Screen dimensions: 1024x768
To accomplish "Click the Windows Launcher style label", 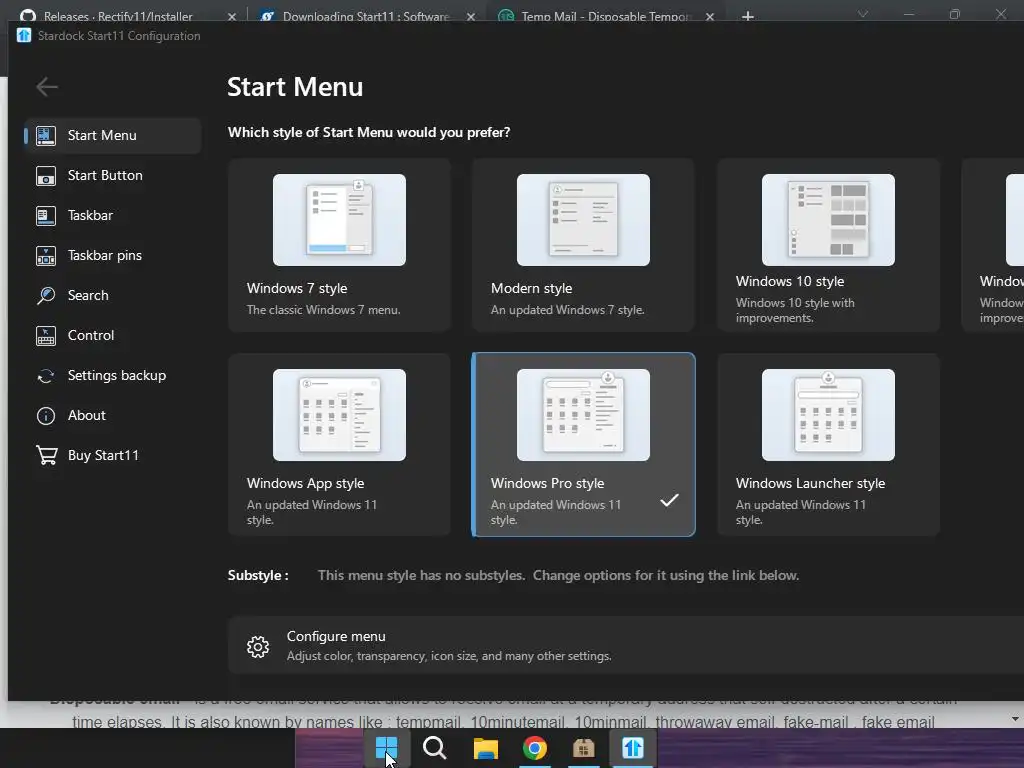I will (810, 483).
